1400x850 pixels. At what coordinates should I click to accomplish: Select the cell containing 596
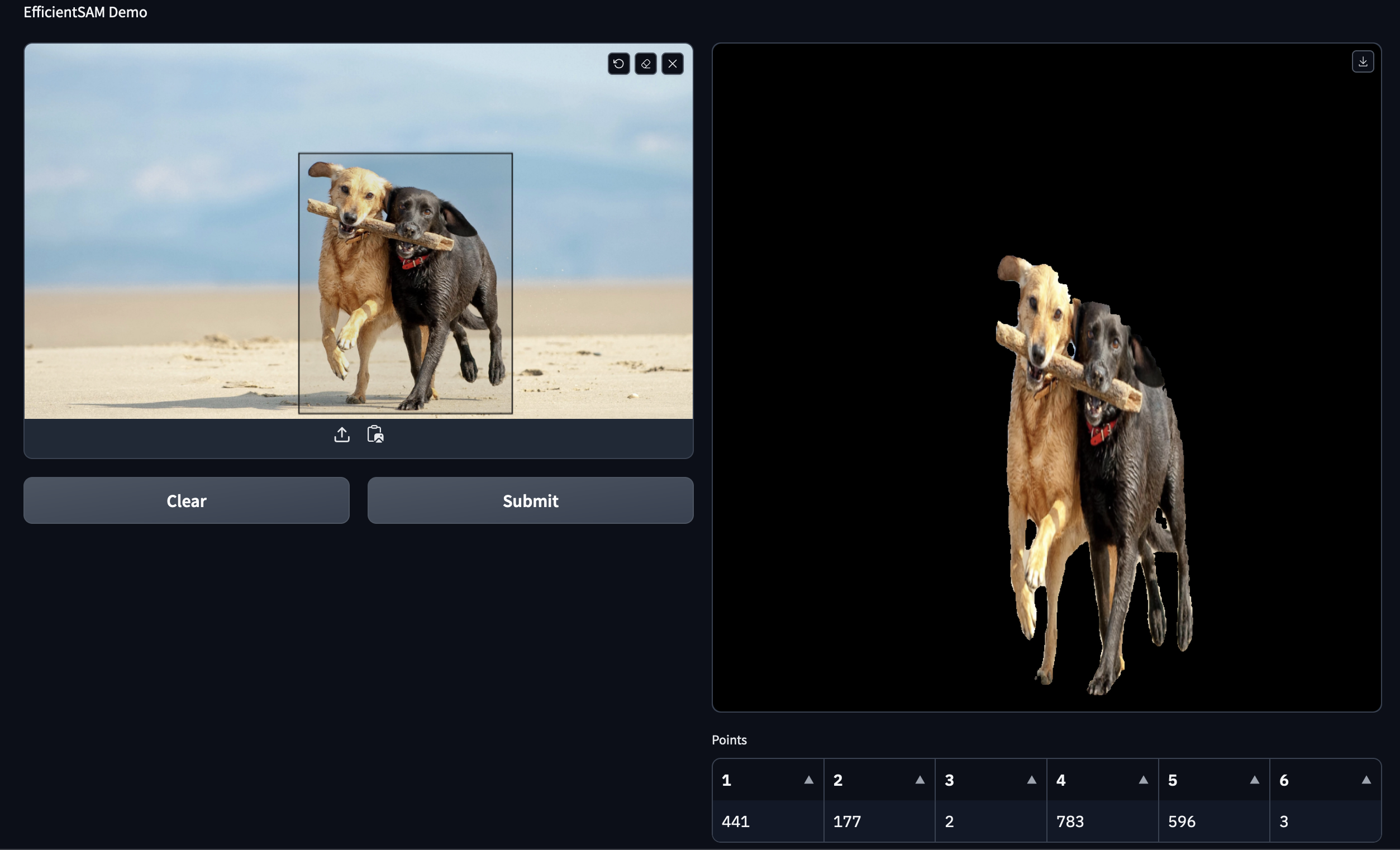click(x=1213, y=821)
